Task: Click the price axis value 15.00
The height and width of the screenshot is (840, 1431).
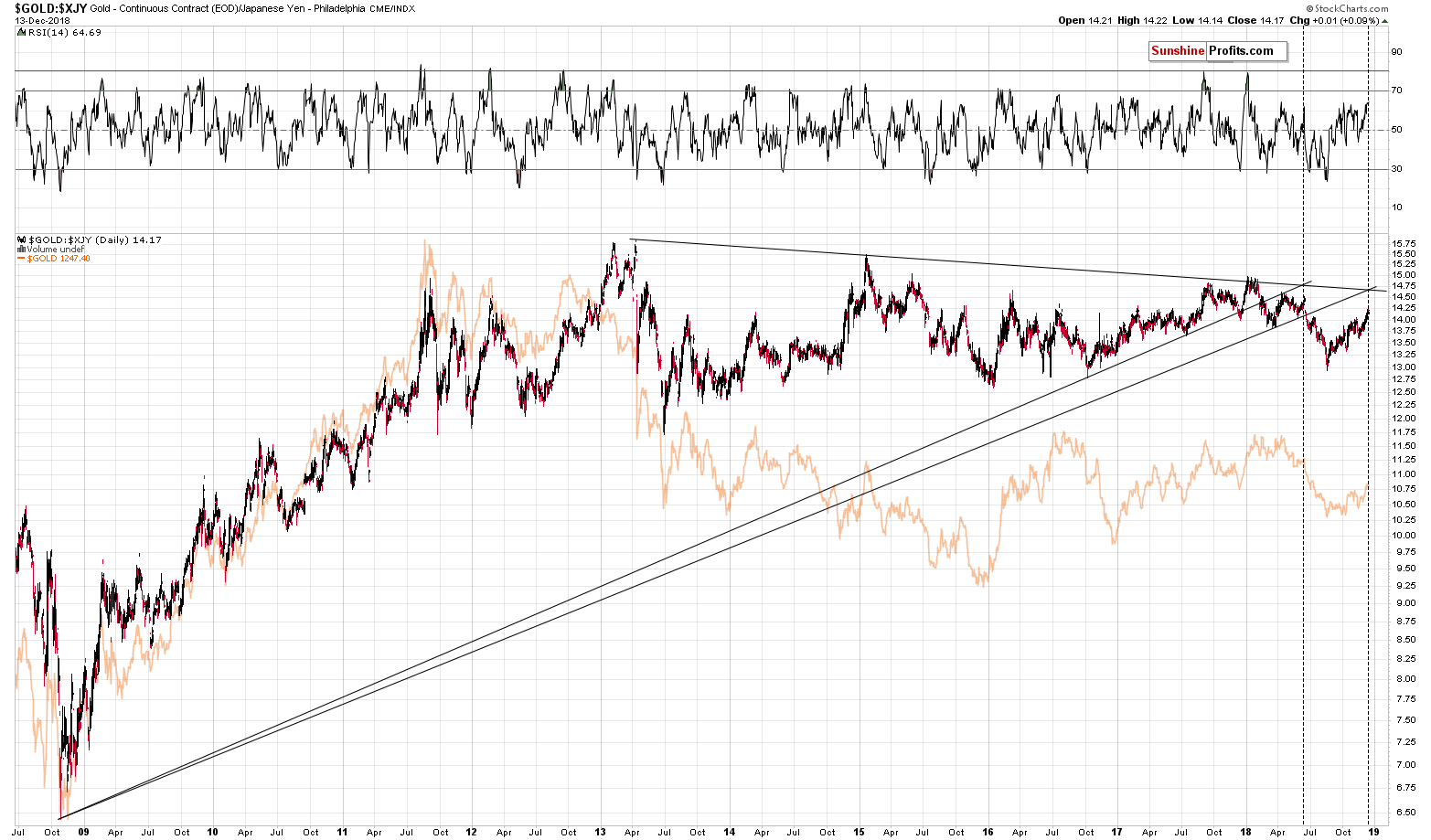Action: (x=1402, y=275)
